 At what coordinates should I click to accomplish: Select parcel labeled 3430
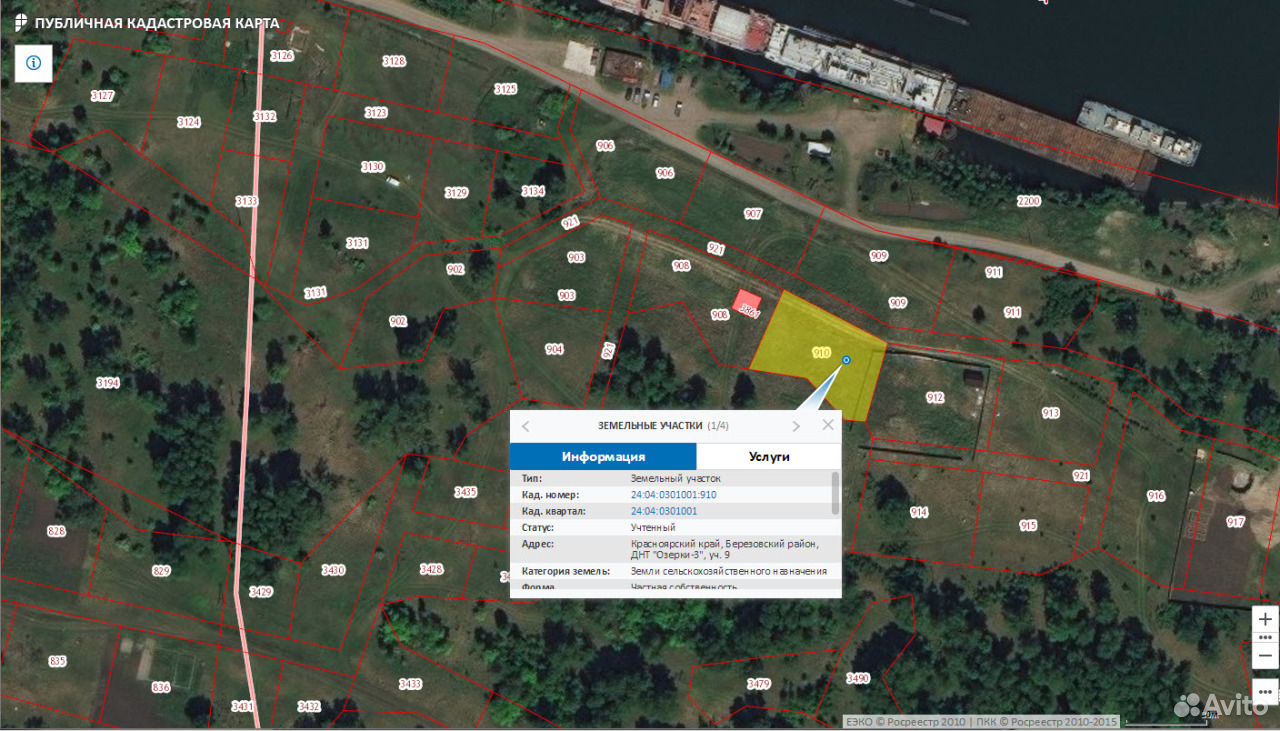[333, 570]
